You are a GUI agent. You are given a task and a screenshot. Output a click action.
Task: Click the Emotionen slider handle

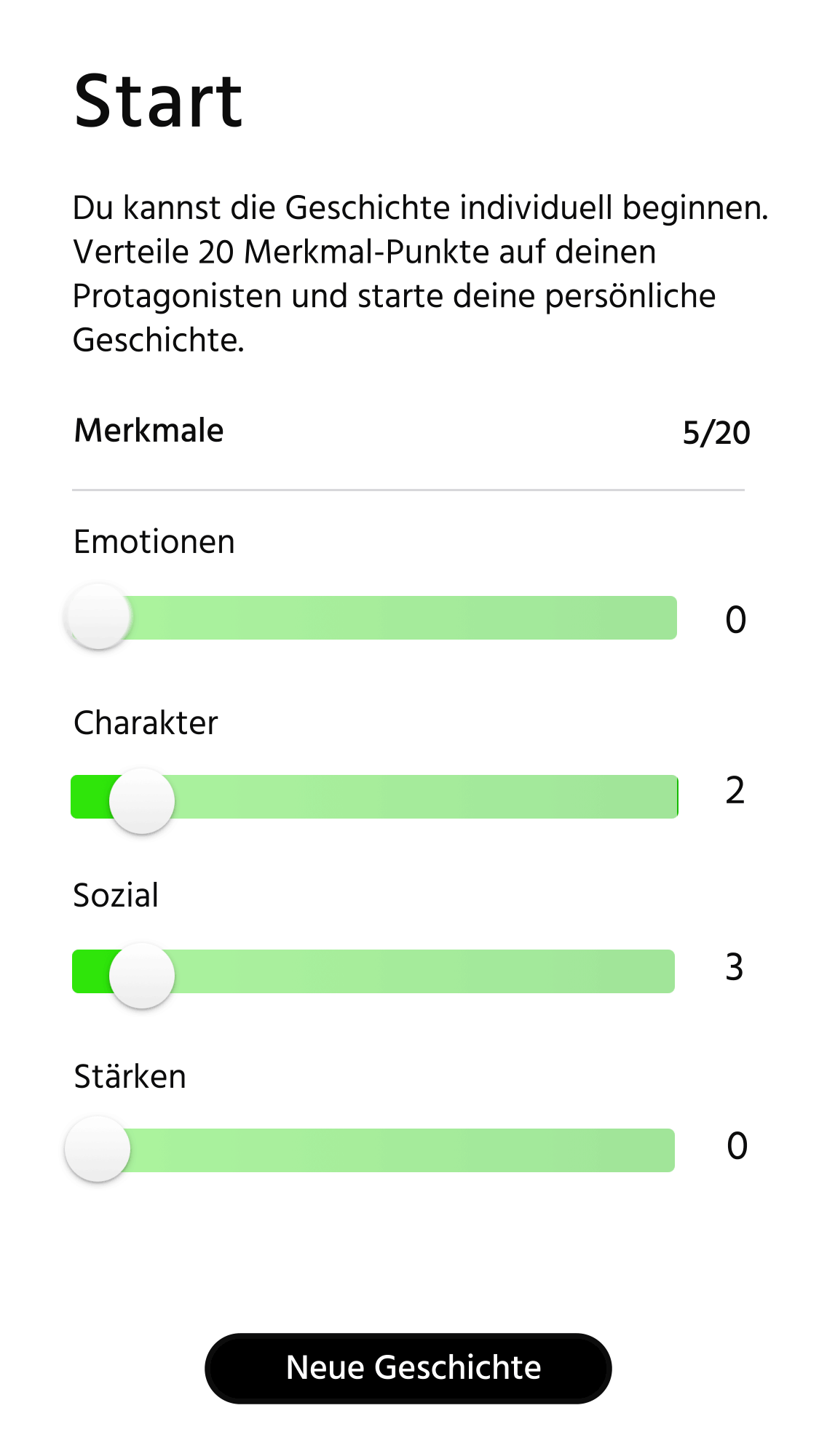coord(98,616)
